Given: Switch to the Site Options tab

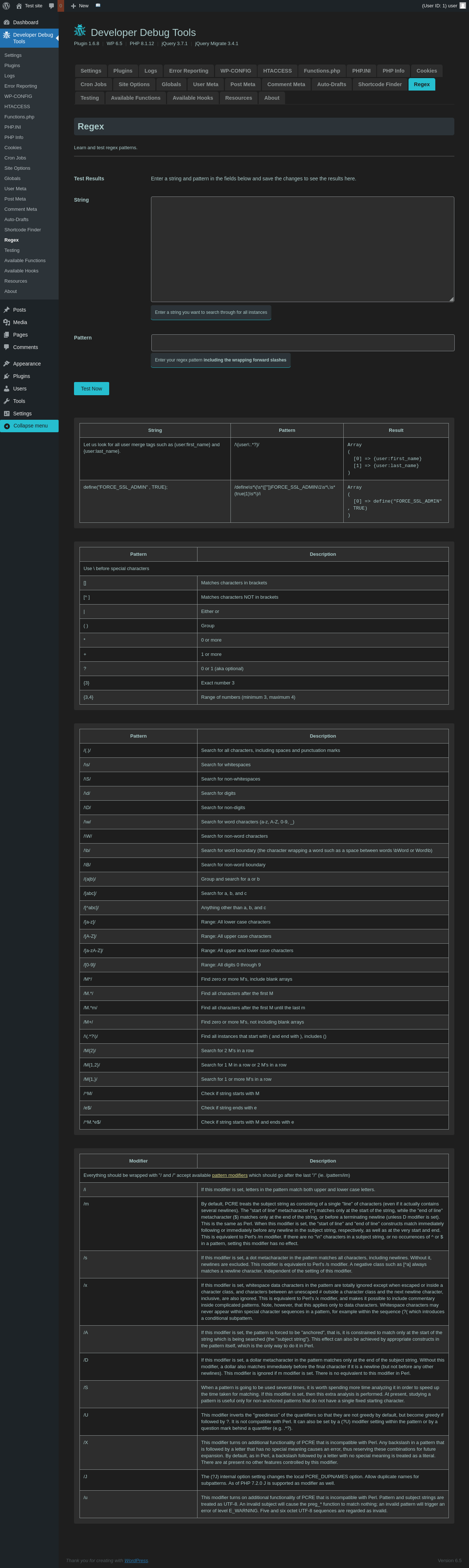Looking at the screenshot, I should 134,85.
